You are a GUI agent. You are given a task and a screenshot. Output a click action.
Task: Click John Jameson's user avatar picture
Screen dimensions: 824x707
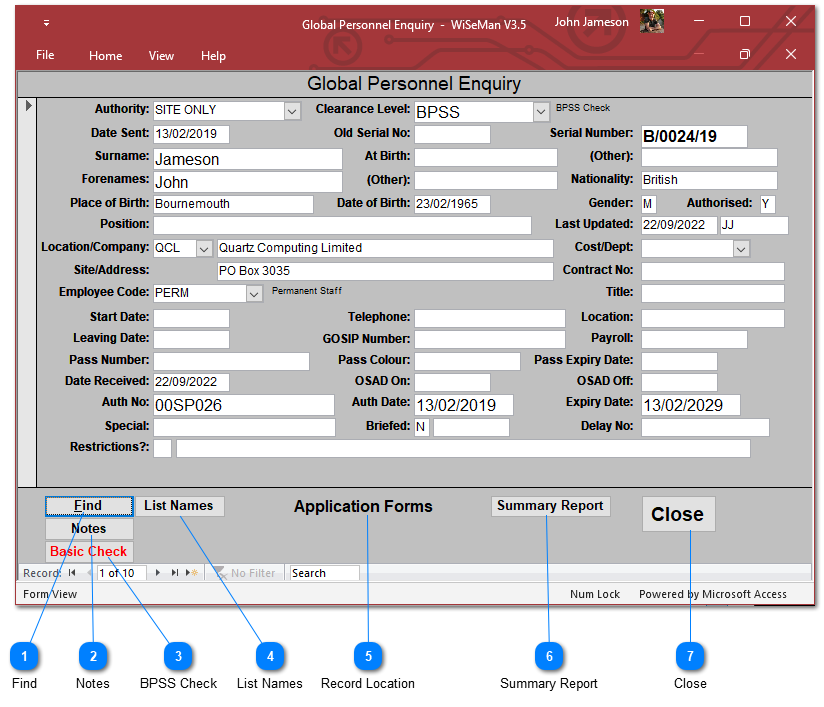click(x=652, y=22)
